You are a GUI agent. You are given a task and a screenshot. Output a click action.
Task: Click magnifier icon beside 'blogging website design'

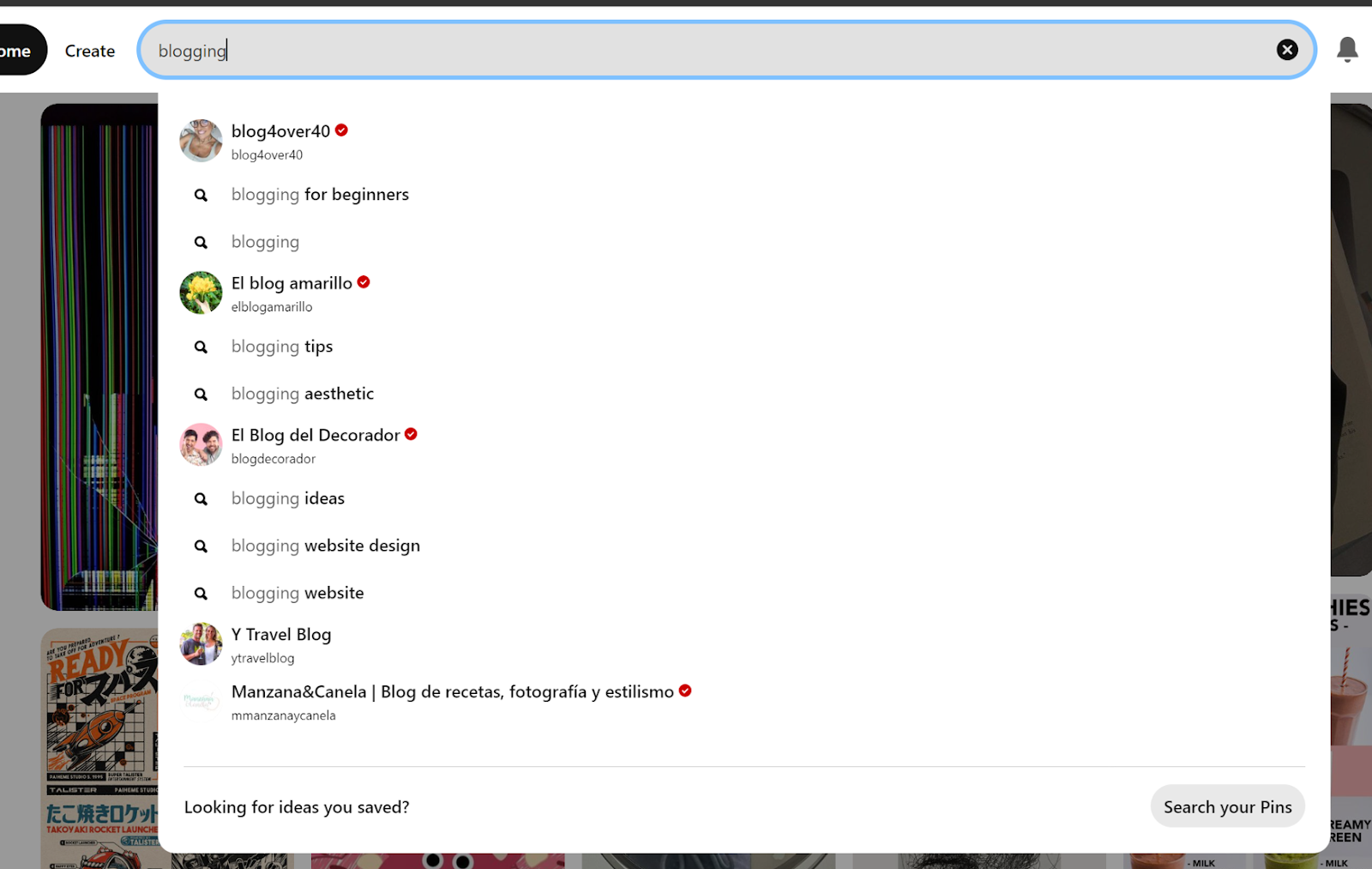click(201, 546)
